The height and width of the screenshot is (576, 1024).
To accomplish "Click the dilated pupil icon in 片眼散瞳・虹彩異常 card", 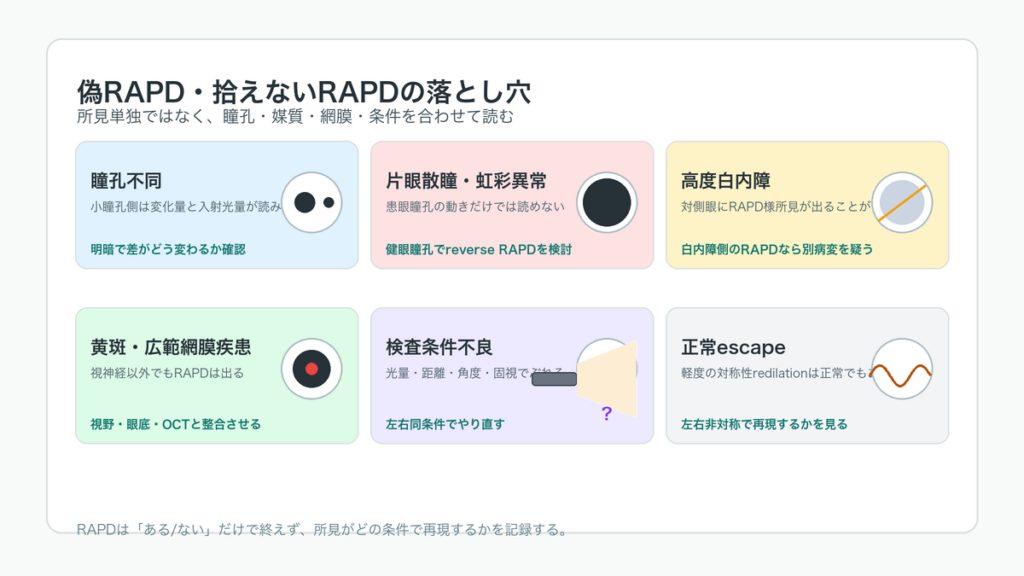I will (607, 202).
